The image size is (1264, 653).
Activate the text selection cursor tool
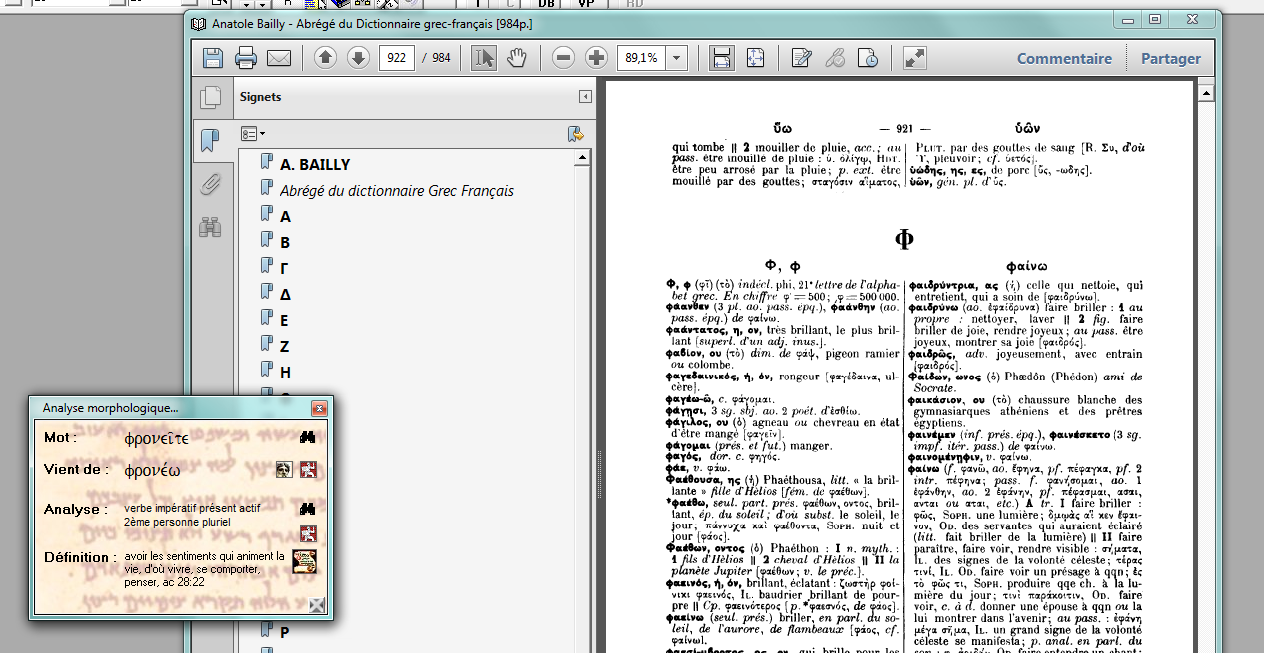[484, 58]
